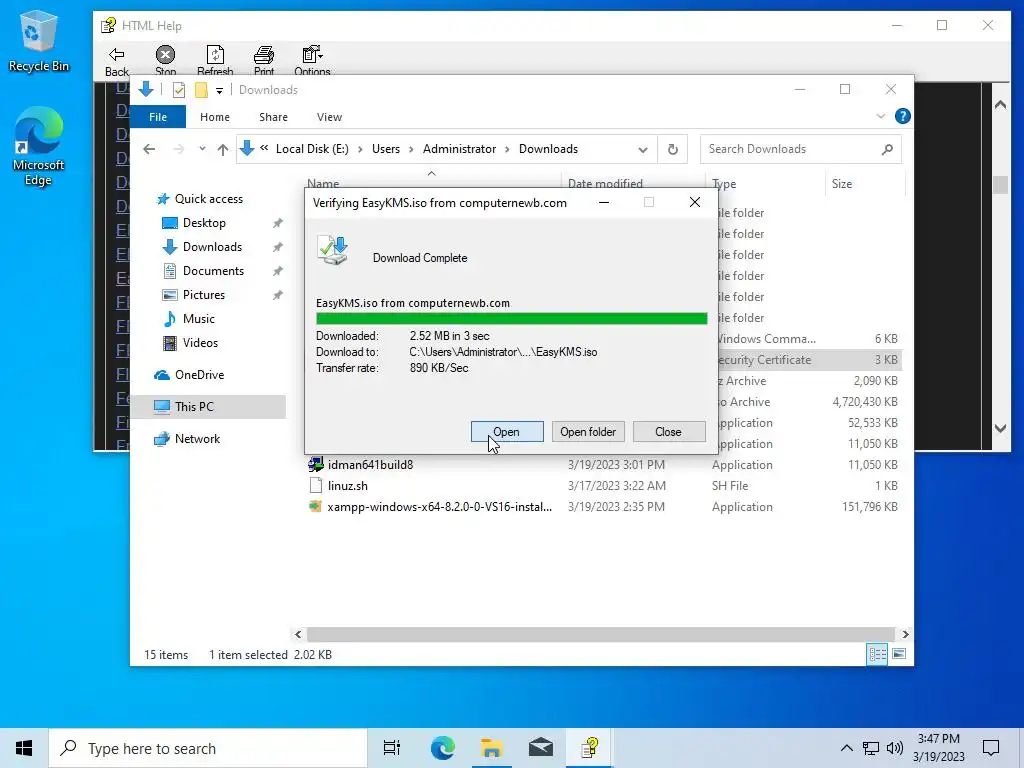Switch to the Share ribbon tab
Image resolution: width=1024 pixels, height=768 pixels.
[273, 117]
